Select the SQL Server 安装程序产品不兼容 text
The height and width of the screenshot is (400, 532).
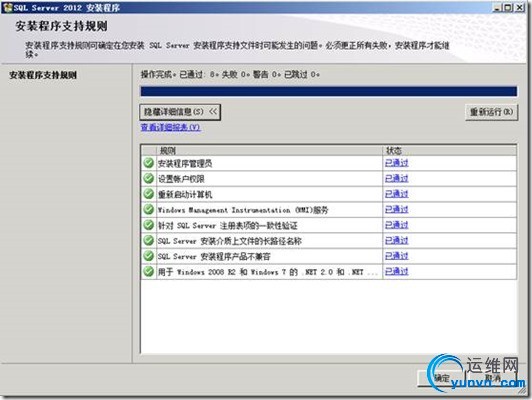click(x=214, y=256)
